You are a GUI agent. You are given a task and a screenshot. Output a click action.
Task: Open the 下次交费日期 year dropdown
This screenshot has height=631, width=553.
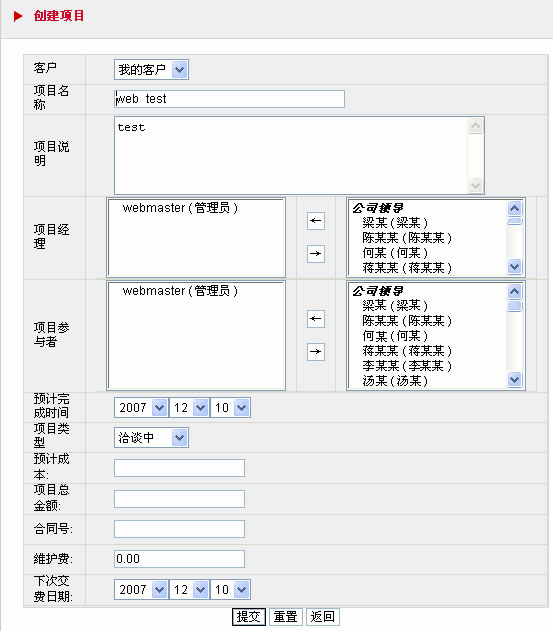[x=141, y=590]
